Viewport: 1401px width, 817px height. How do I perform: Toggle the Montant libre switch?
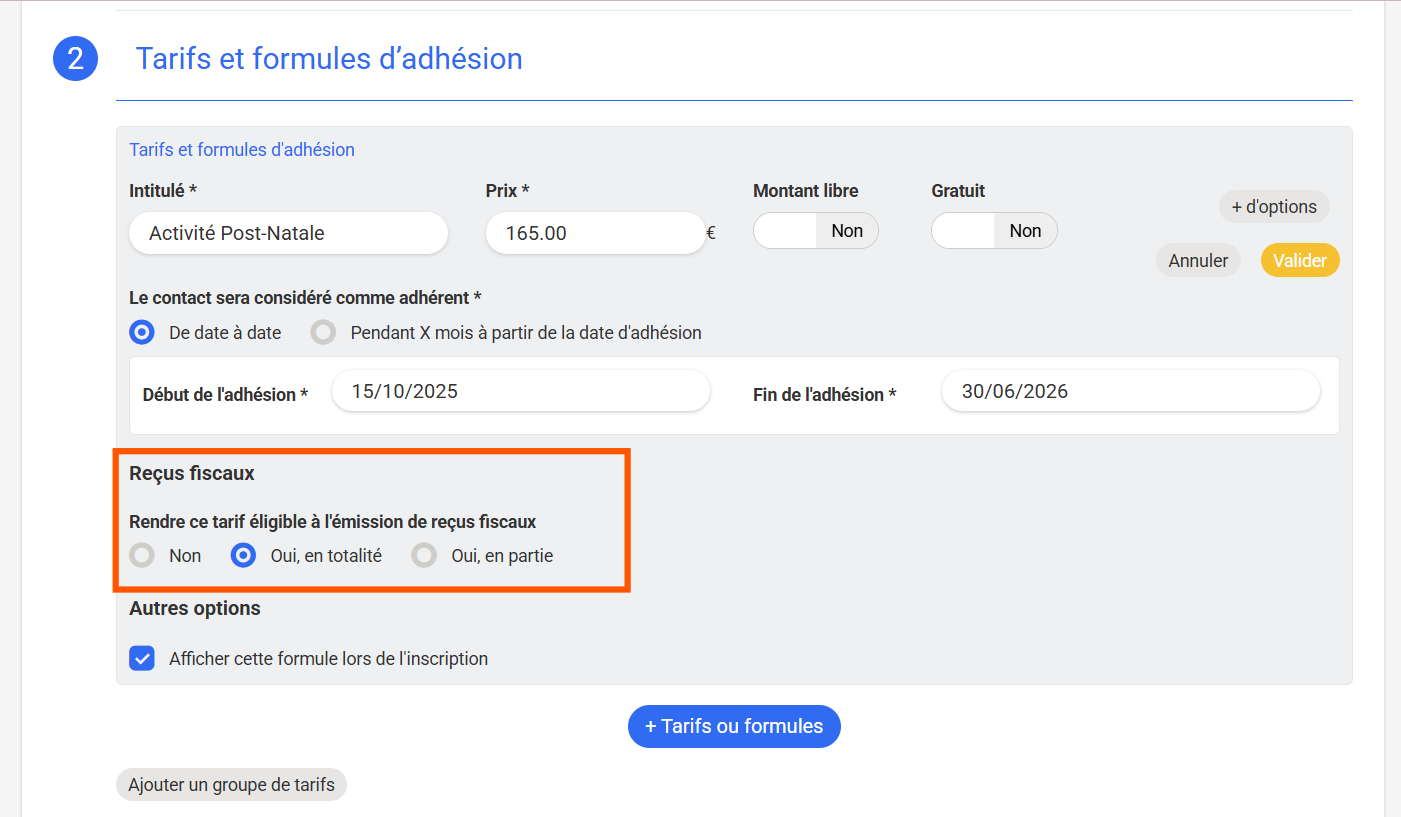(816, 231)
